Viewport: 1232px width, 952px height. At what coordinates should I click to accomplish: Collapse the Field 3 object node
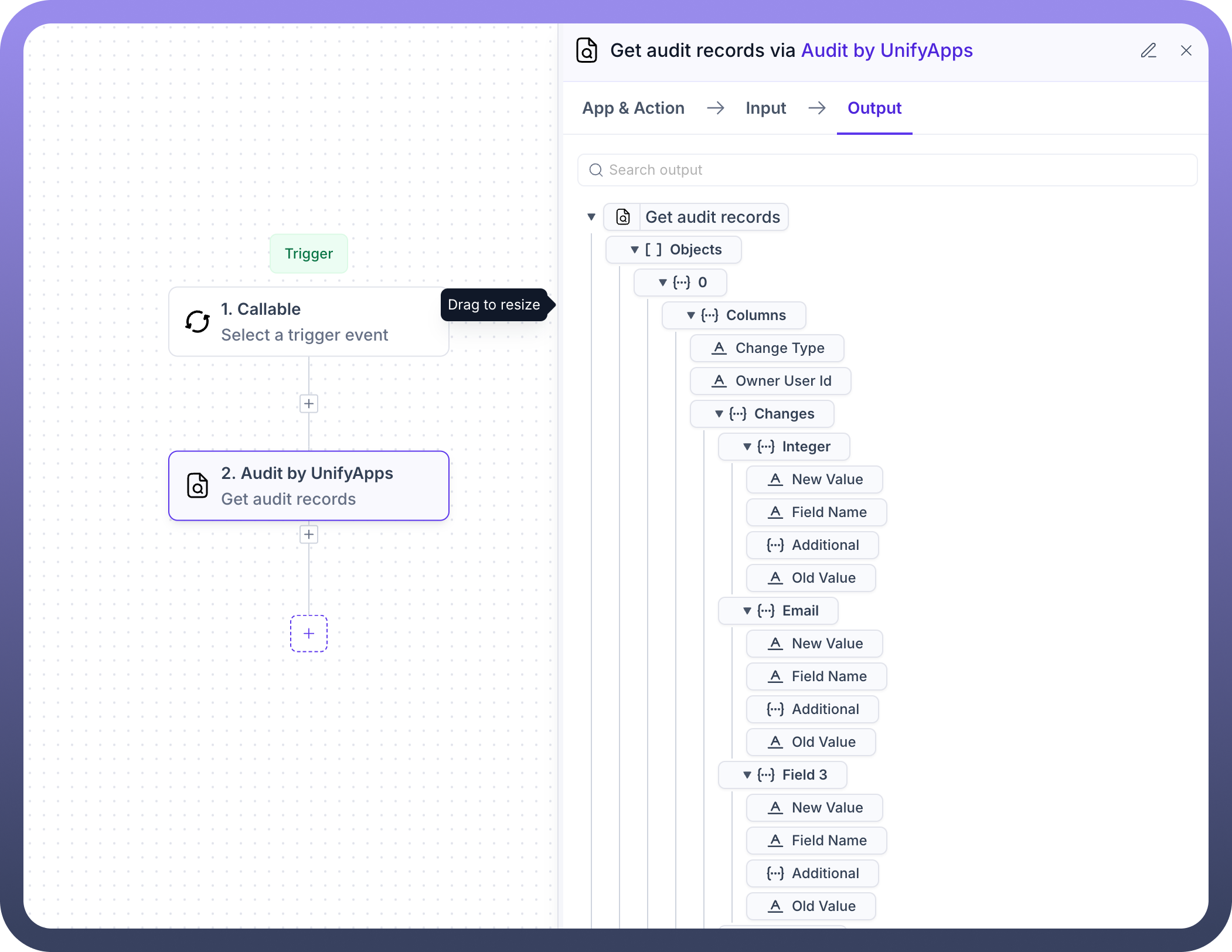click(x=747, y=776)
